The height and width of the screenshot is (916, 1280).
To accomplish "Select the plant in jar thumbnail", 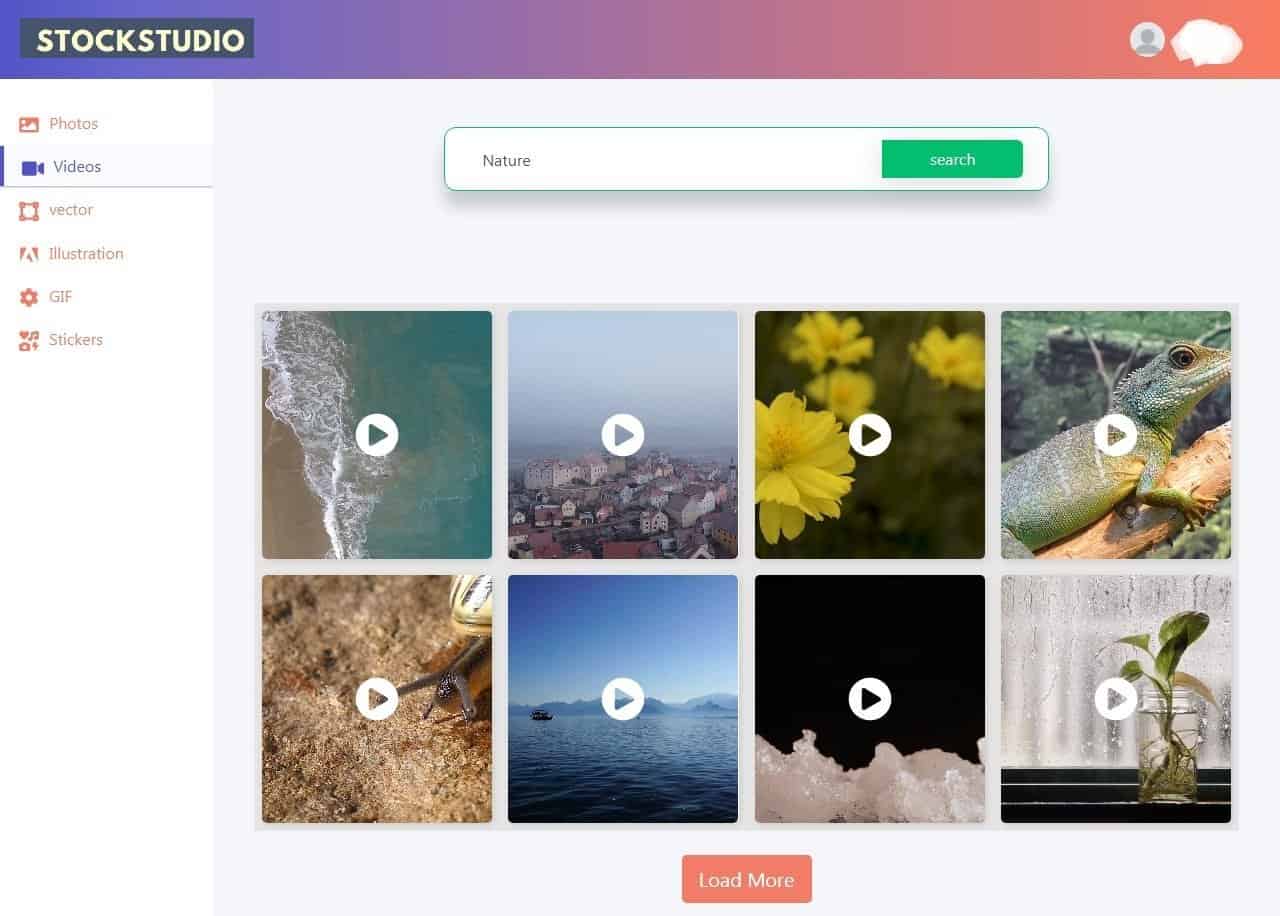I will point(1116,699).
